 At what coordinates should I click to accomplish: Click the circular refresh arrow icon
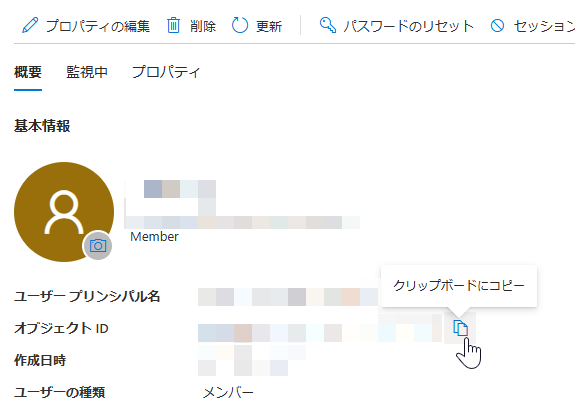240,26
